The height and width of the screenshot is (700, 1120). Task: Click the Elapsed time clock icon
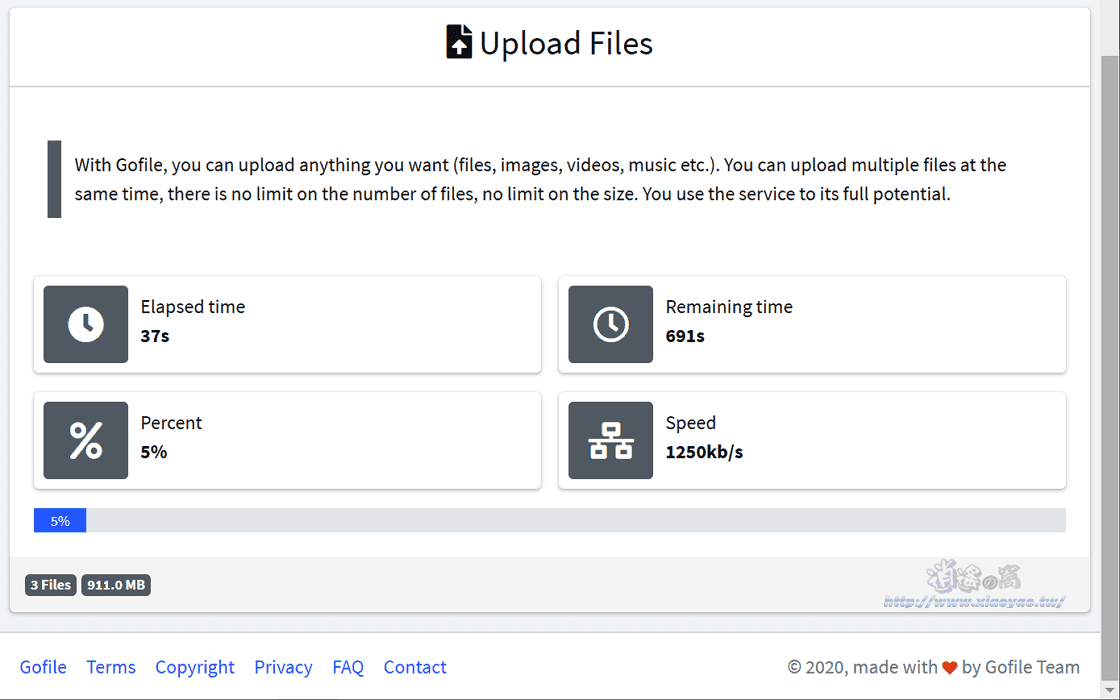tap(86, 324)
